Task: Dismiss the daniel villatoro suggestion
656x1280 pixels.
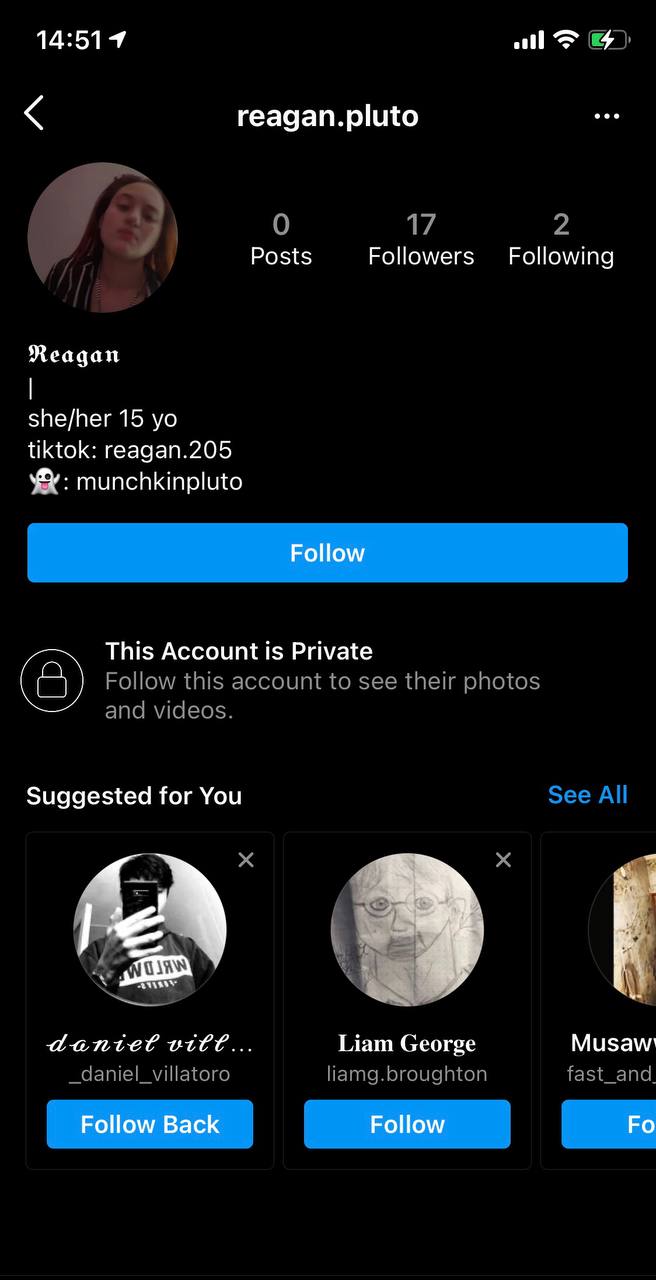Action: (246, 860)
